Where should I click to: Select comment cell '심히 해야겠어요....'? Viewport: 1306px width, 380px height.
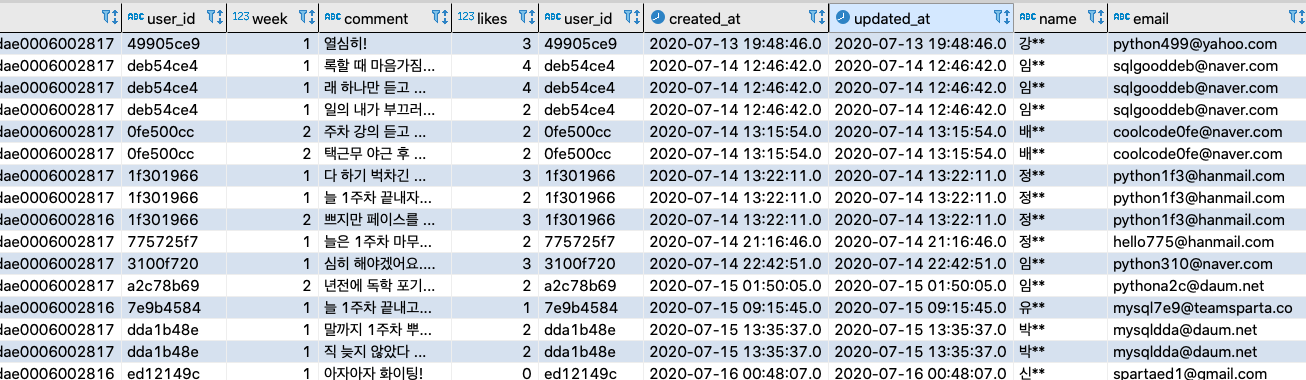pos(385,263)
